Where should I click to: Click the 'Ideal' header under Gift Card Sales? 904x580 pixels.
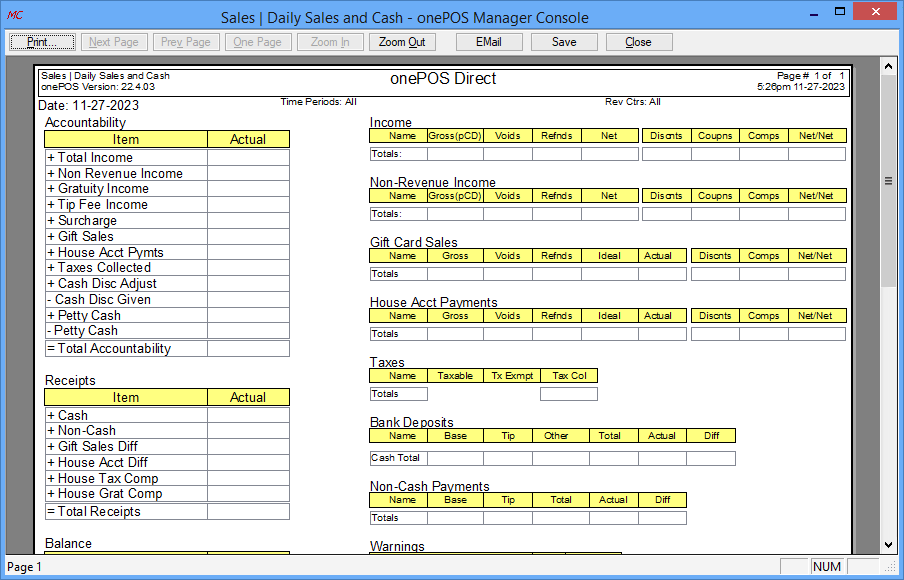tap(609, 256)
